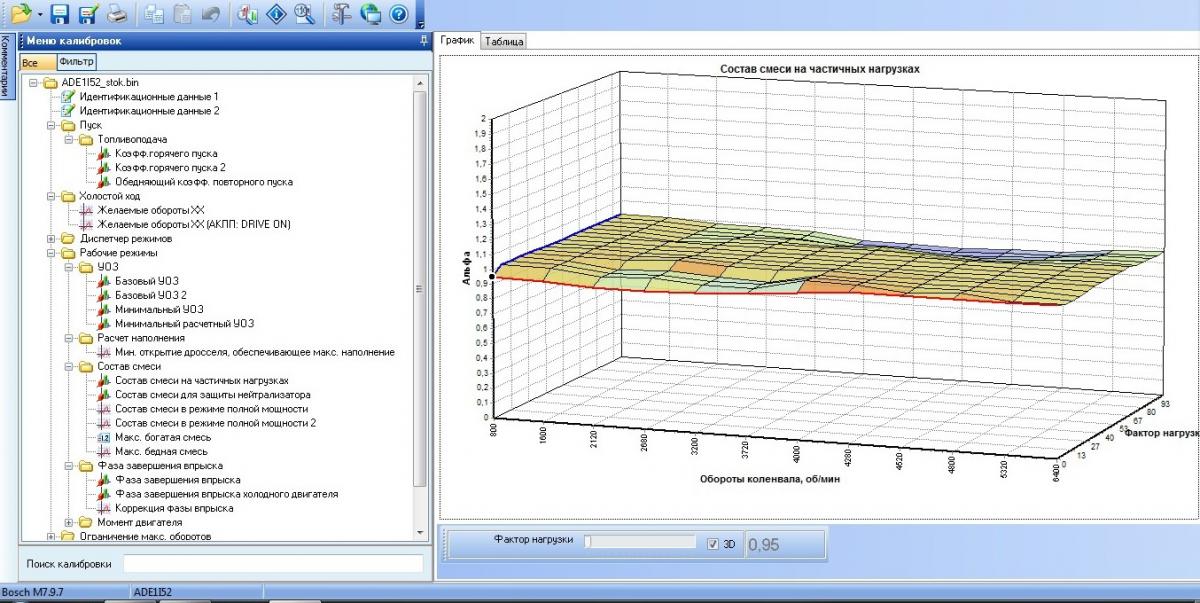This screenshot has height=603, width=1200.
Task: Switch to the Фильтр tab
Action: 76,62
